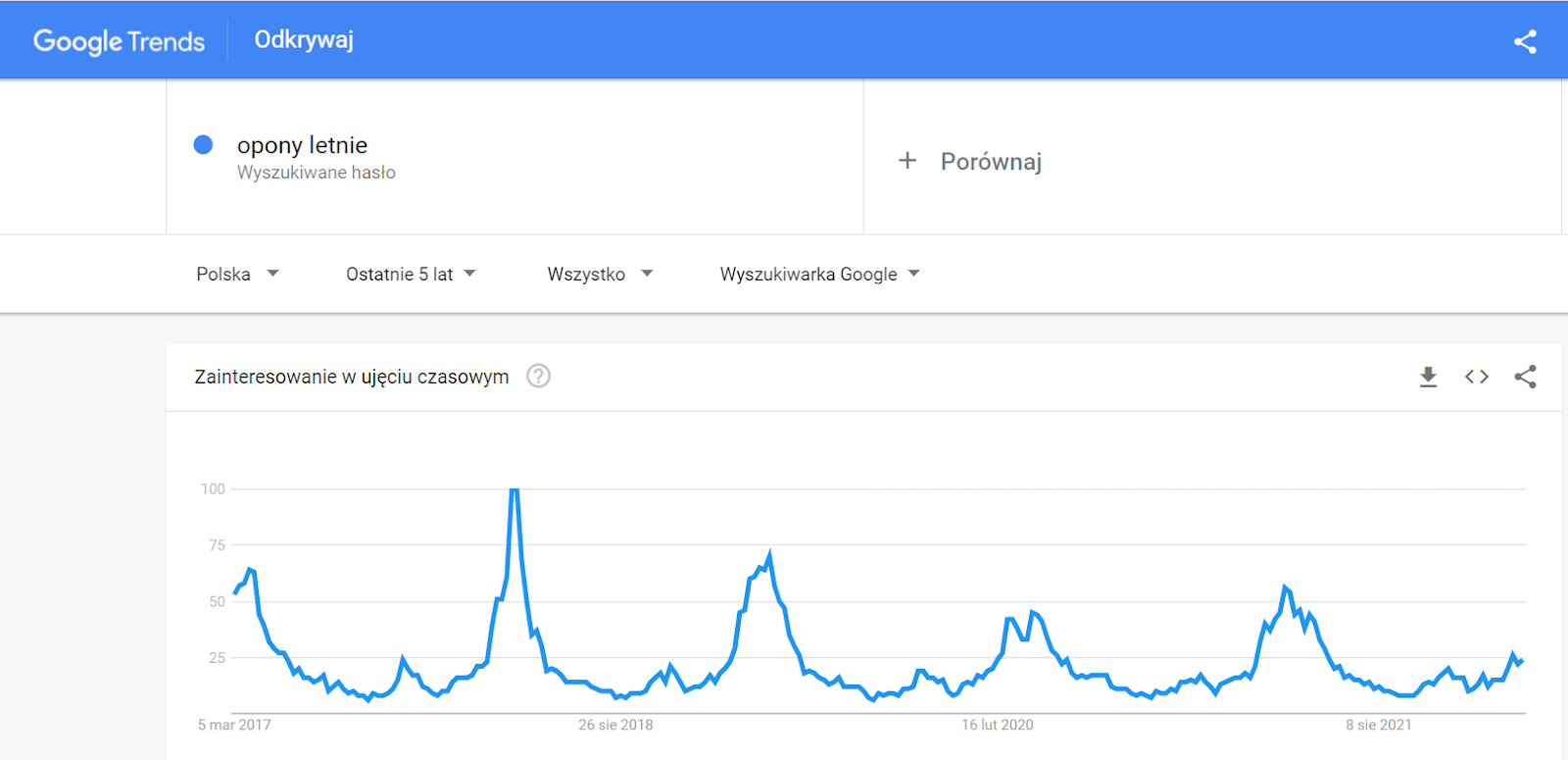This screenshot has width=1568, height=760.
Task: Click the plus icon beside Porównaj
Action: (907, 160)
